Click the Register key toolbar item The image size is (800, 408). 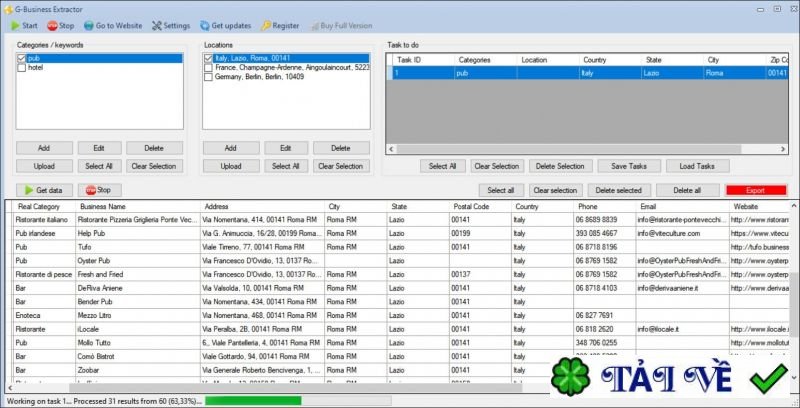coord(280,26)
